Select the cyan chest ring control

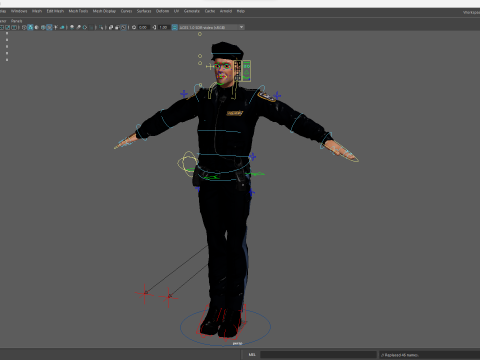(219, 131)
